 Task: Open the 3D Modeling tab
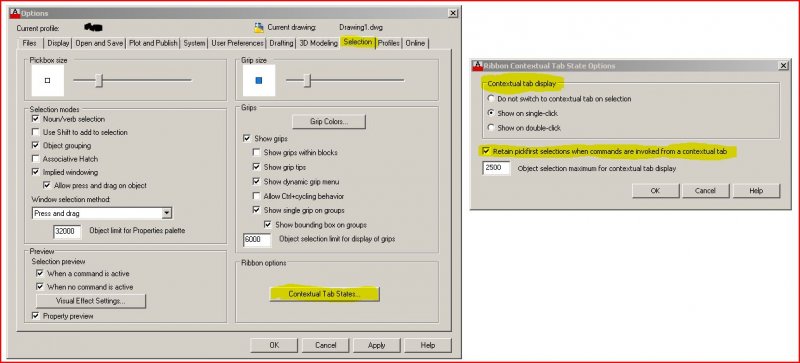point(318,43)
